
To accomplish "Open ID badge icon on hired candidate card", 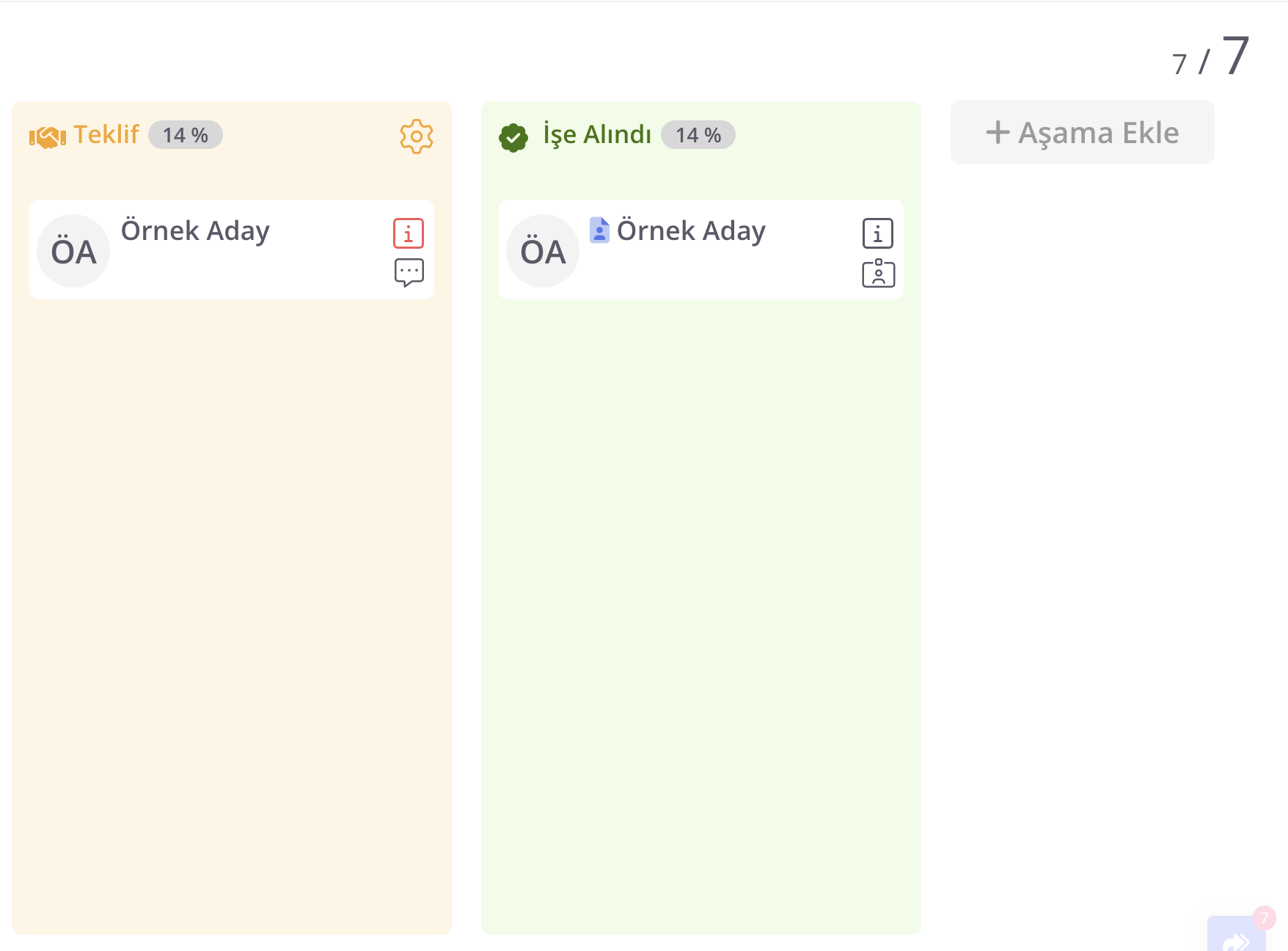I will [x=878, y=274].
